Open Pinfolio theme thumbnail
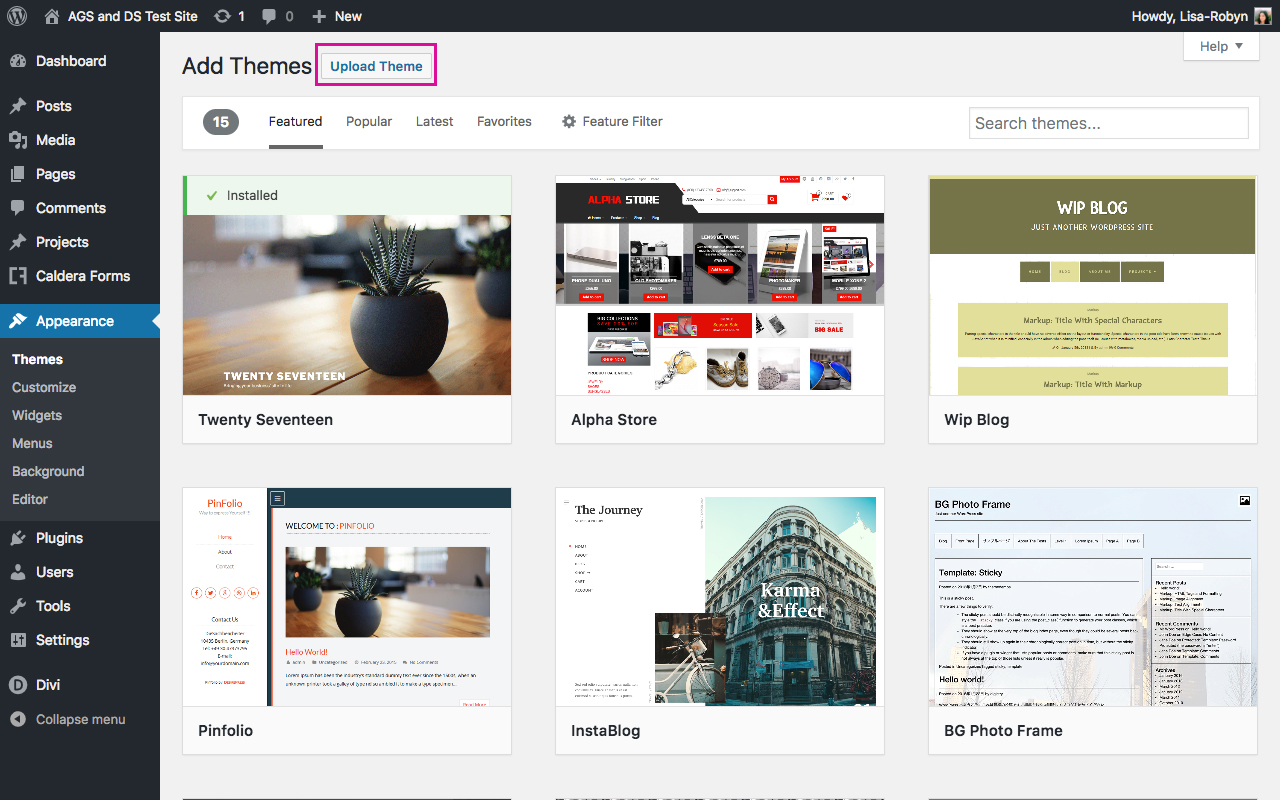Image resolution: width=1280 pixels, height=800 pixels. coord(347,597)
